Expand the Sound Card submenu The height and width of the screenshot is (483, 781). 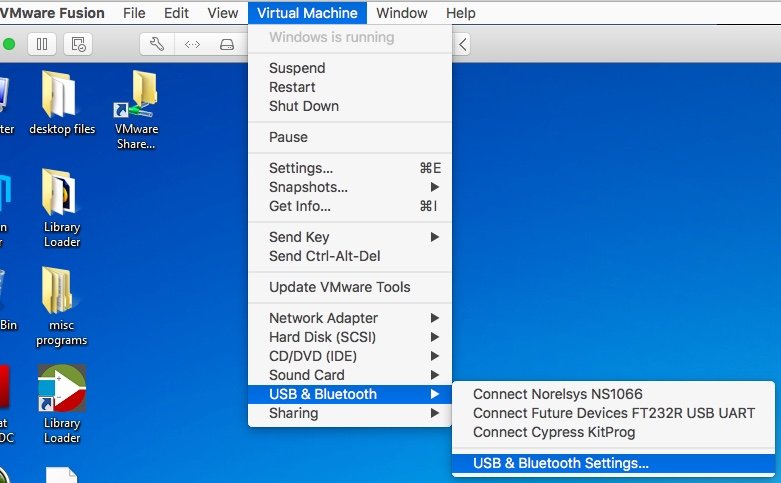[x=350, y=375]
